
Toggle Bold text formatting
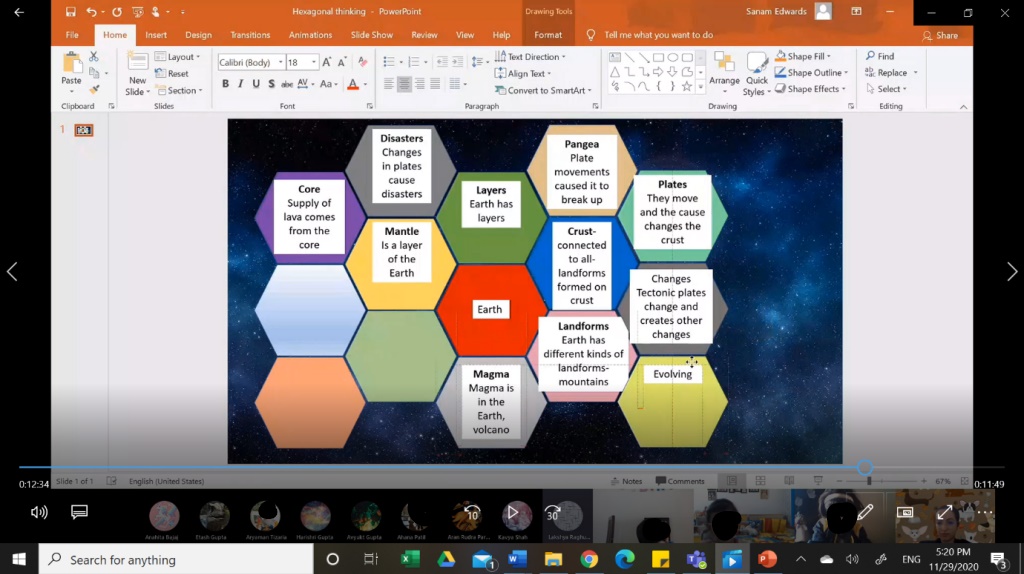pos(226,84)
